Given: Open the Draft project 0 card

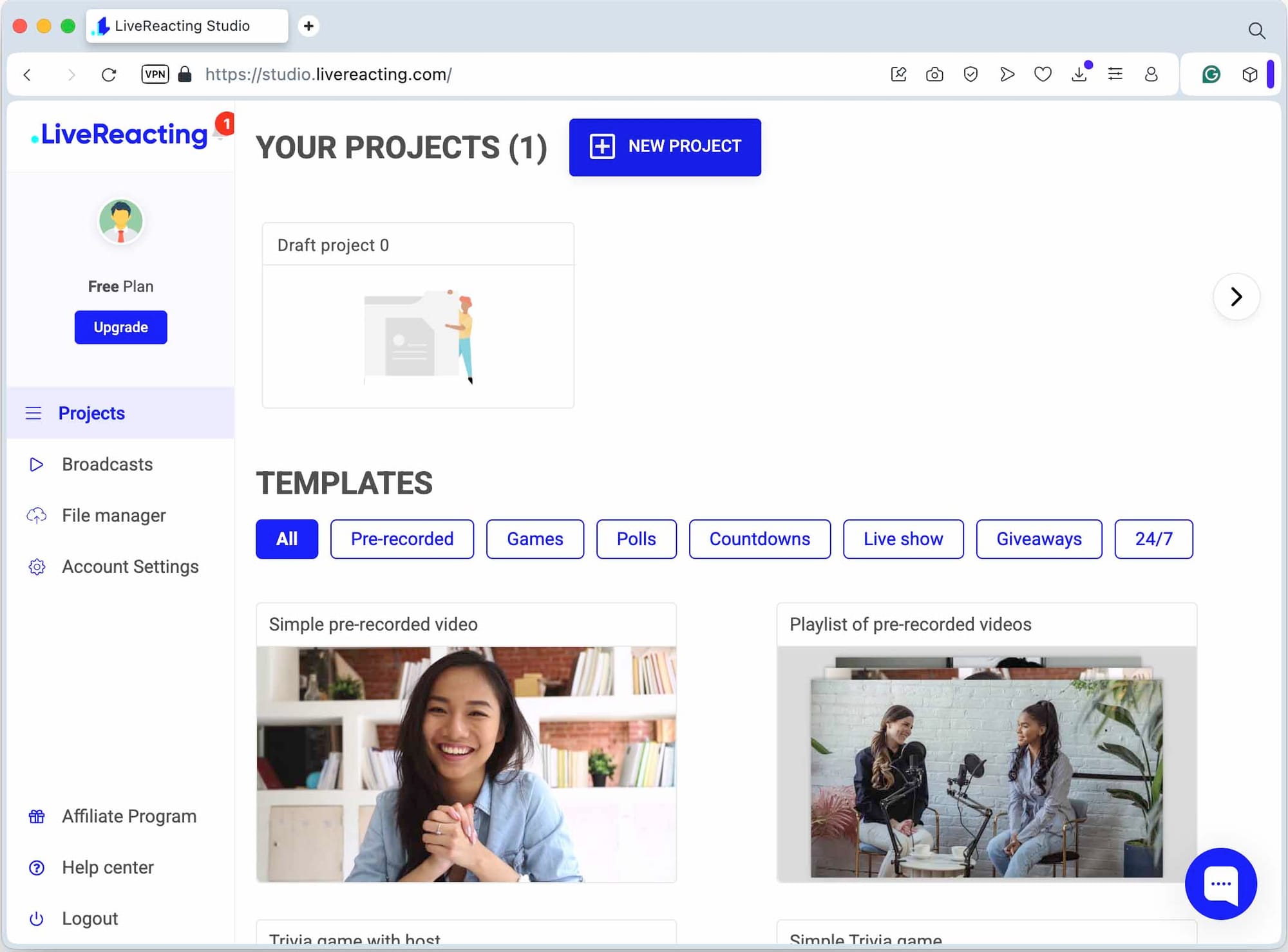Looking at the screenshot, I should tap(418, 315).
